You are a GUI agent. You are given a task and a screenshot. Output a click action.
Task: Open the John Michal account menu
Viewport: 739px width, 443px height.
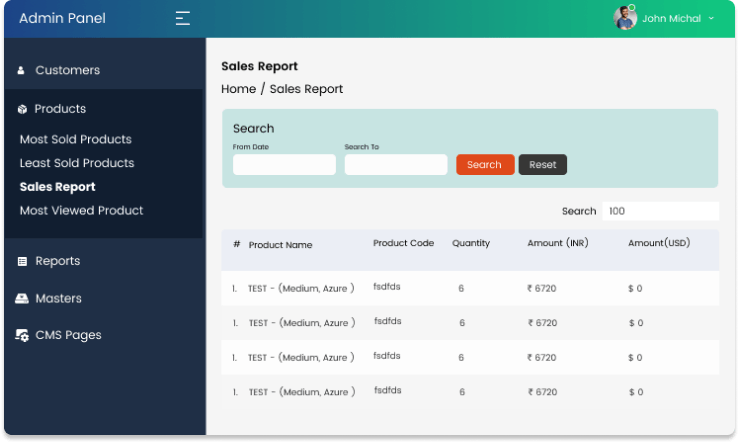click(x=671, y=18)
